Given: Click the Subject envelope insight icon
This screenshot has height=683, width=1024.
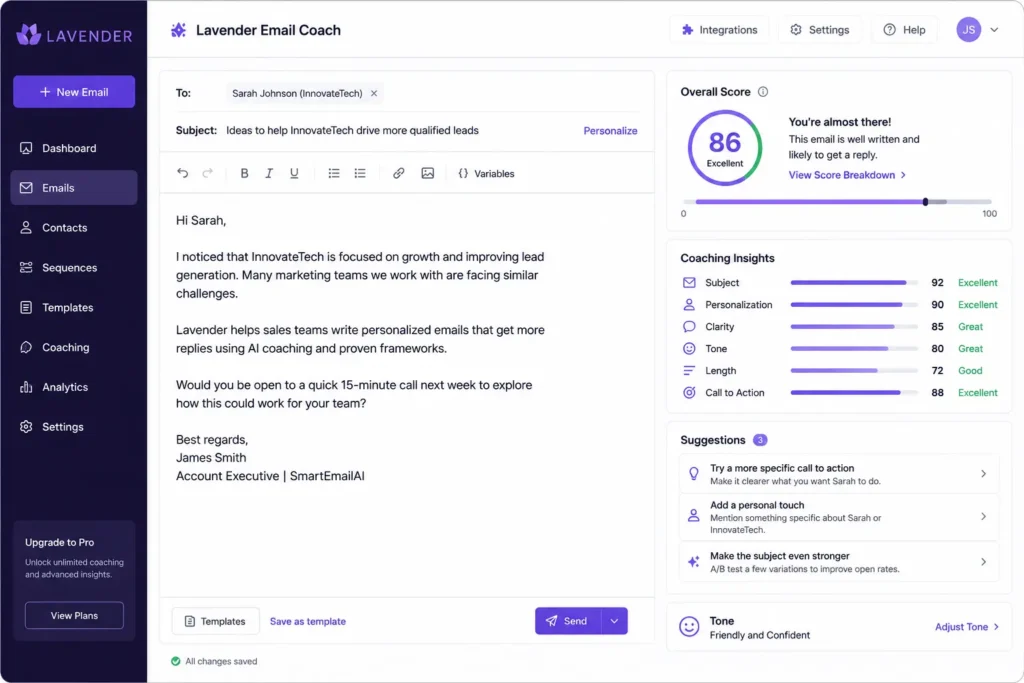Looking at the screenshot, I should [689, 283].
